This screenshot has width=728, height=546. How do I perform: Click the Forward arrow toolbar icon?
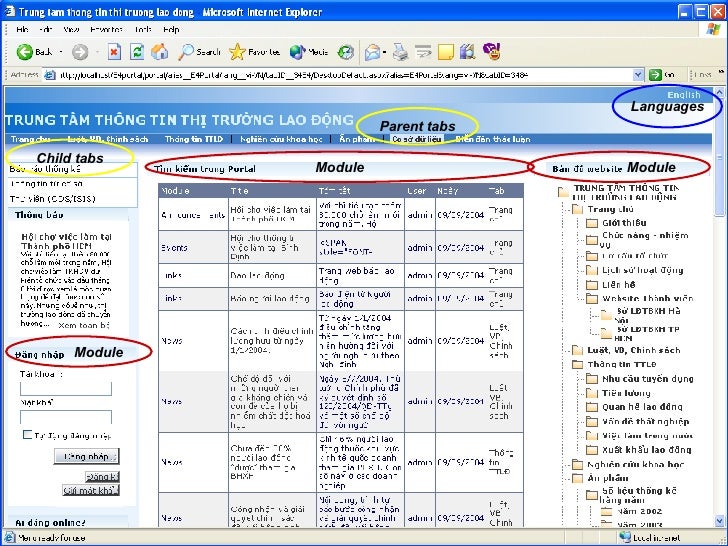tap(80, 52)
